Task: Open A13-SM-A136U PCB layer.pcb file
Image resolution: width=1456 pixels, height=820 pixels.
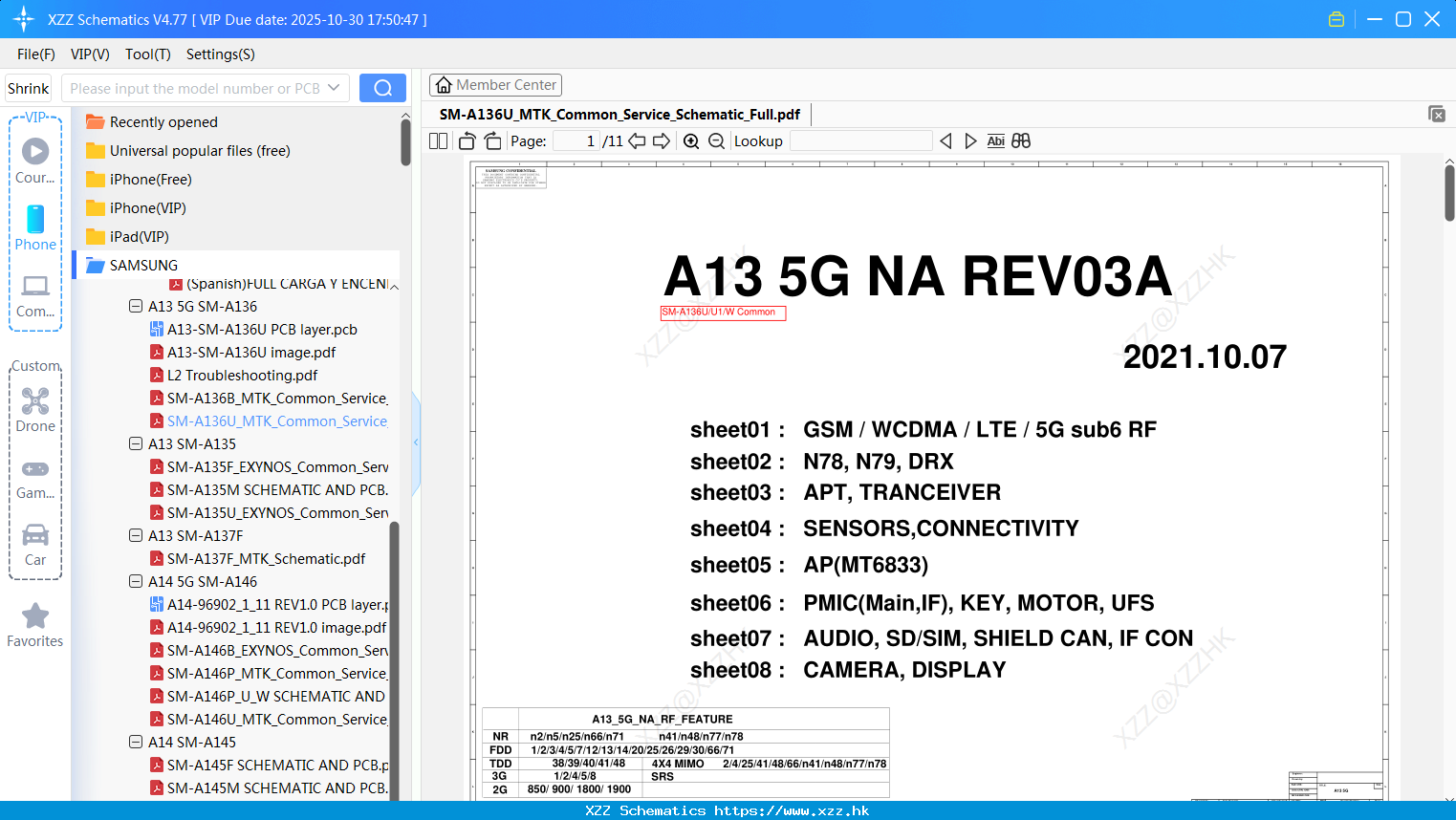Action: click(x=253, y=330)
